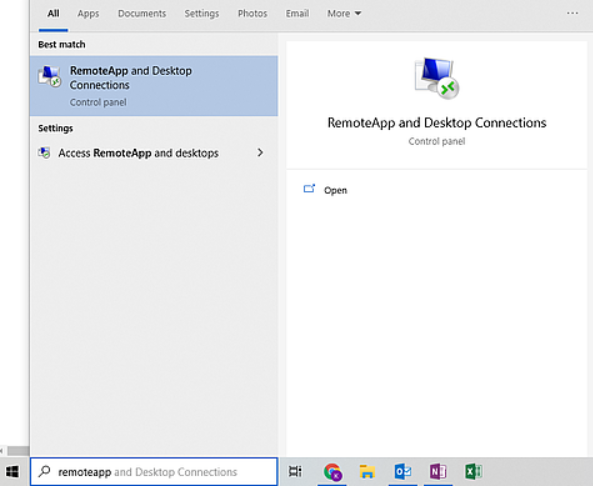Click the search magnifier icon

(x=45, y=471)
